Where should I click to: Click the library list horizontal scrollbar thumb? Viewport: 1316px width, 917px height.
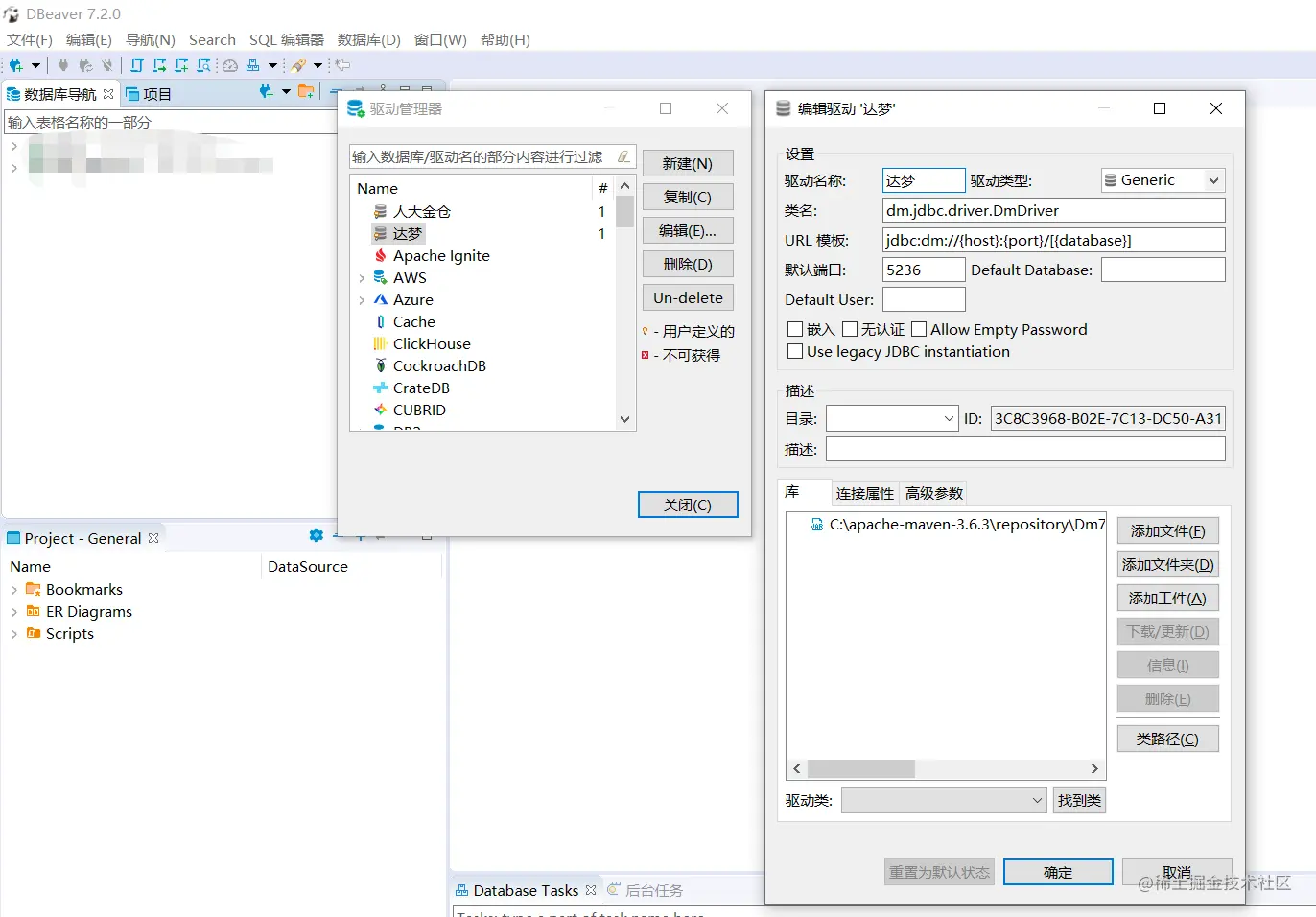click(x=861, y=768)
